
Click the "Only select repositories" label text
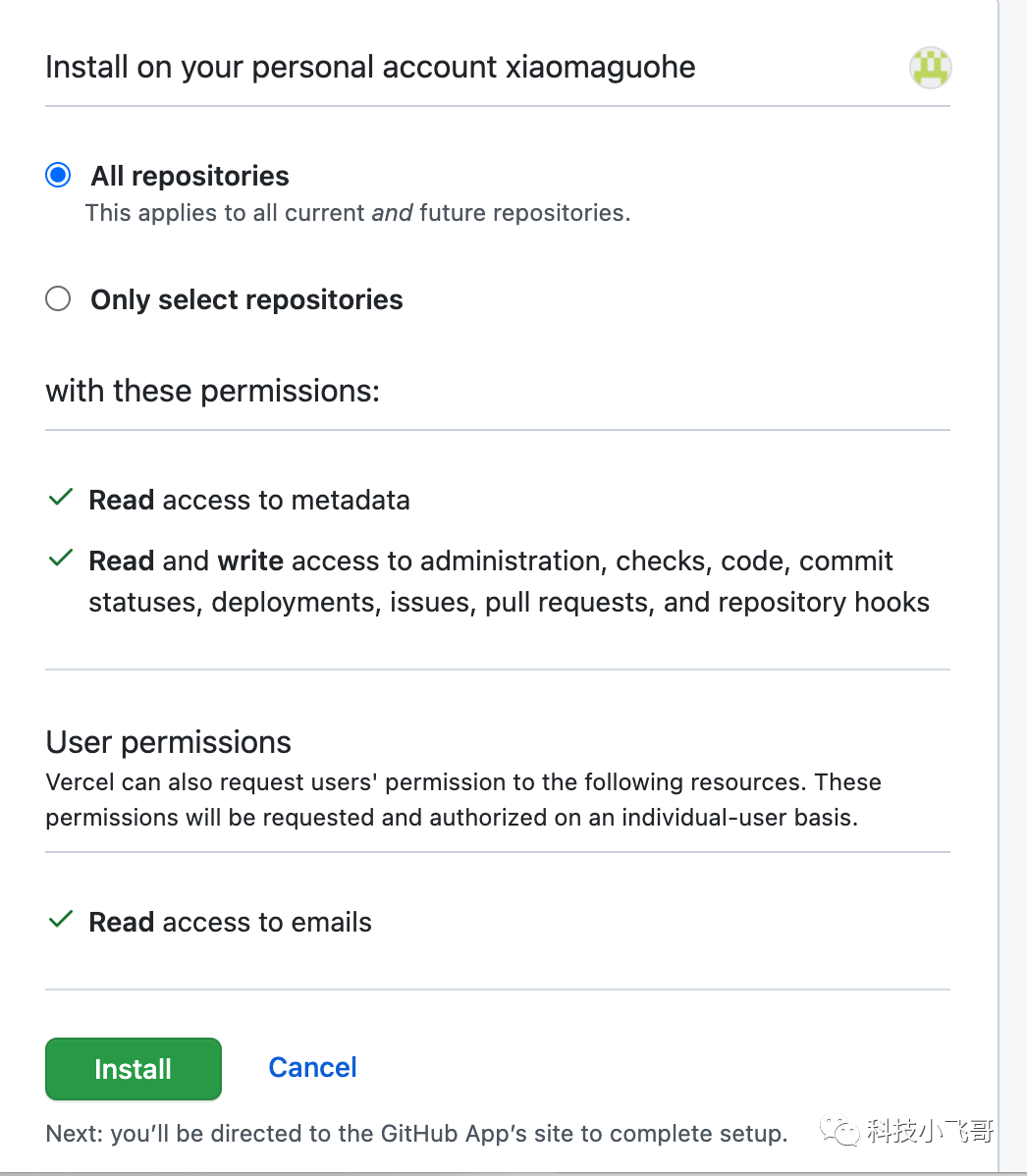246,299
